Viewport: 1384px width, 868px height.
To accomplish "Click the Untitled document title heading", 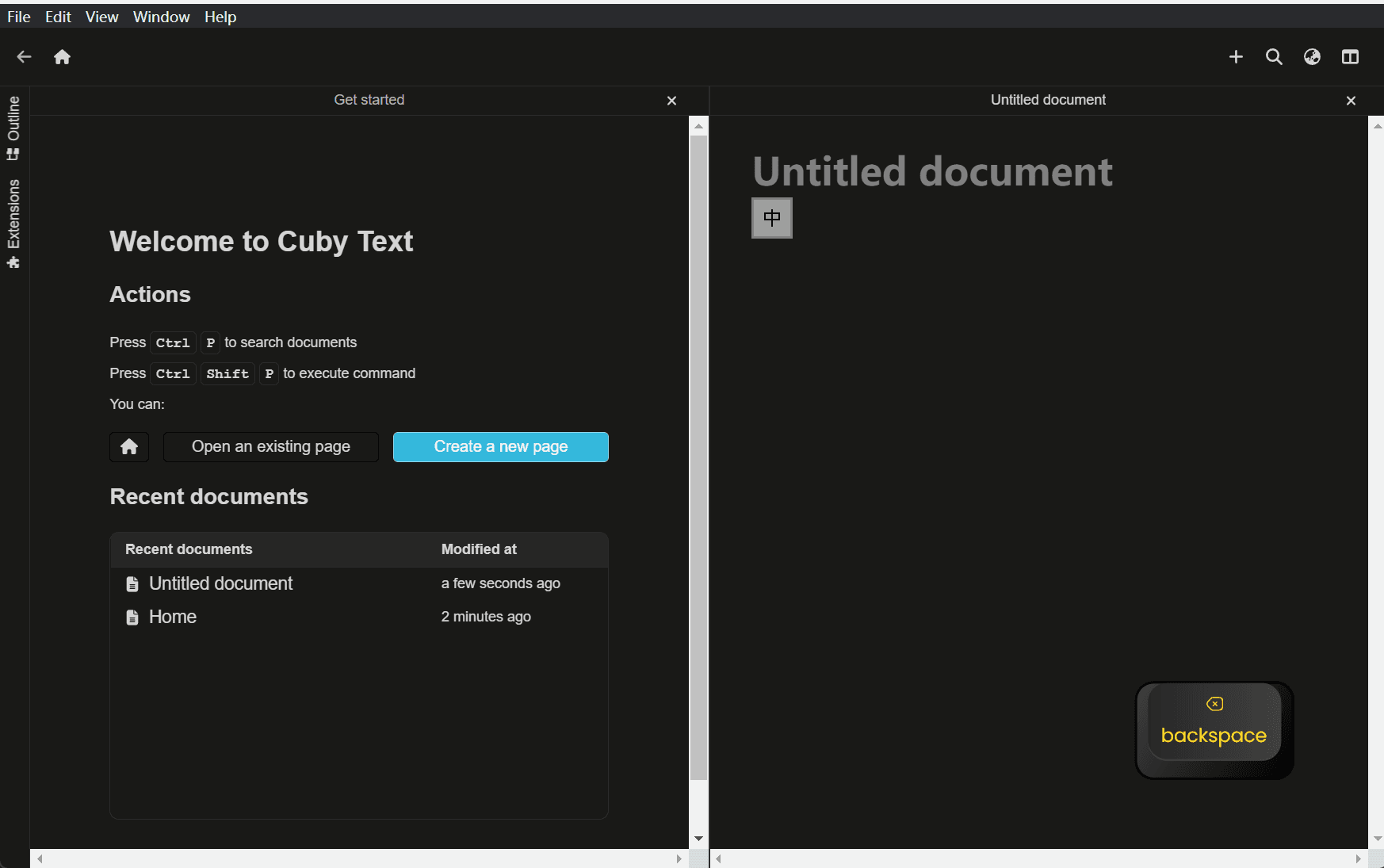I will [932, 171].
